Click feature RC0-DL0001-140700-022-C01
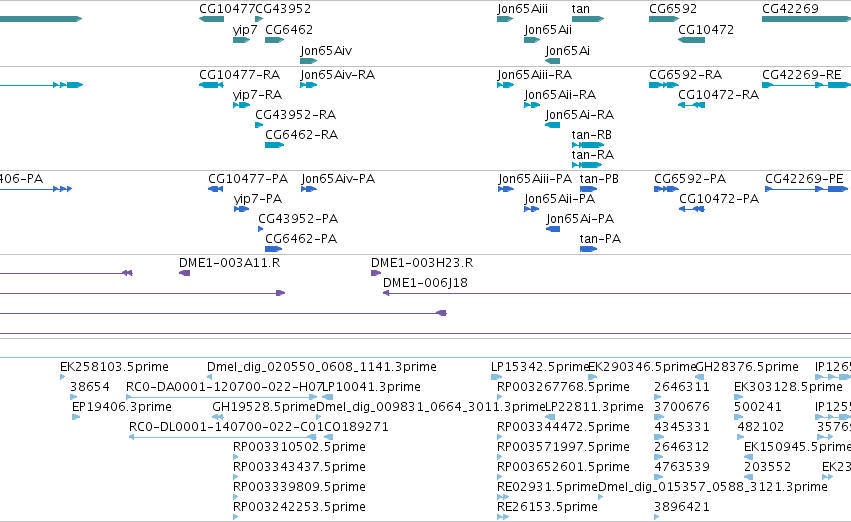 point(227,427)
